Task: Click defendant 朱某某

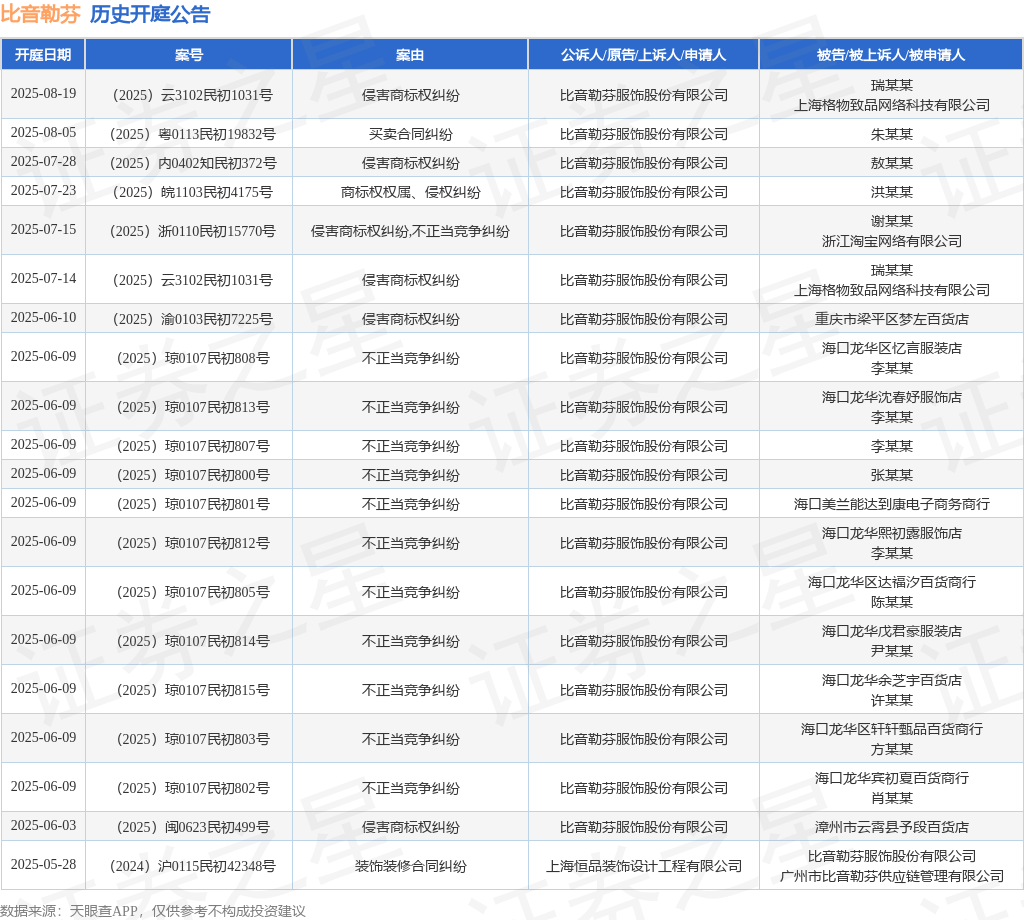Action: coord(891,135)
